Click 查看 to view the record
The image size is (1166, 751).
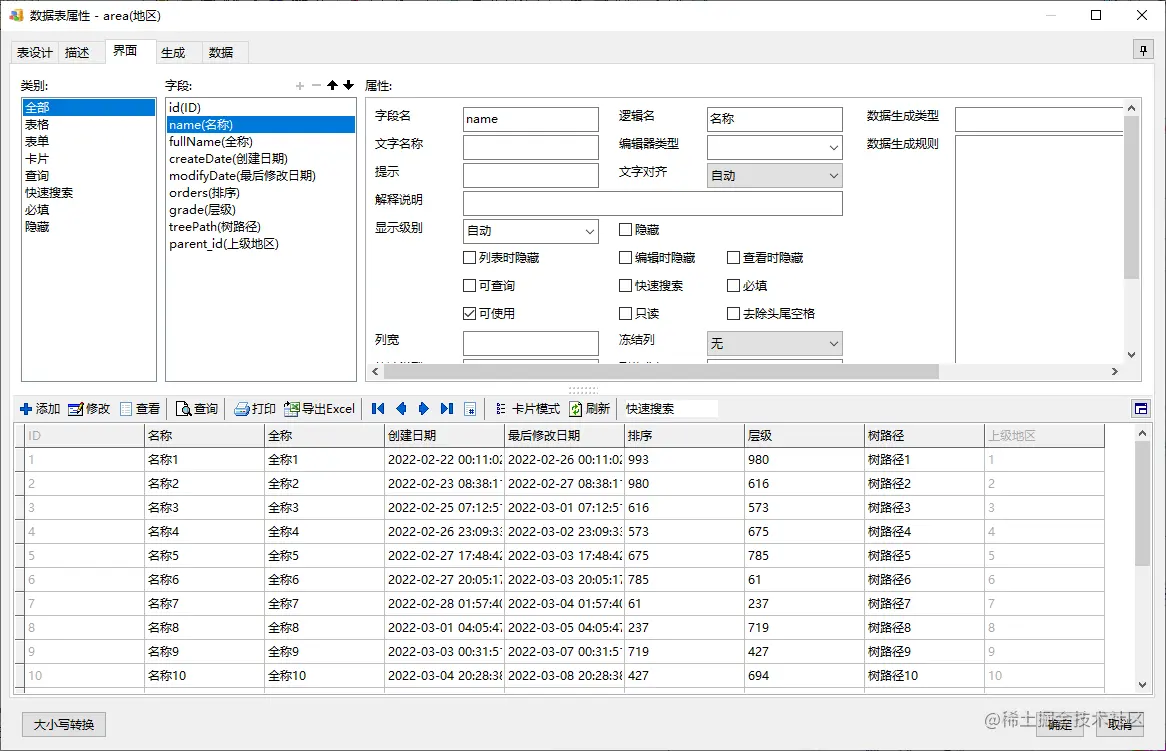point(141,409)
